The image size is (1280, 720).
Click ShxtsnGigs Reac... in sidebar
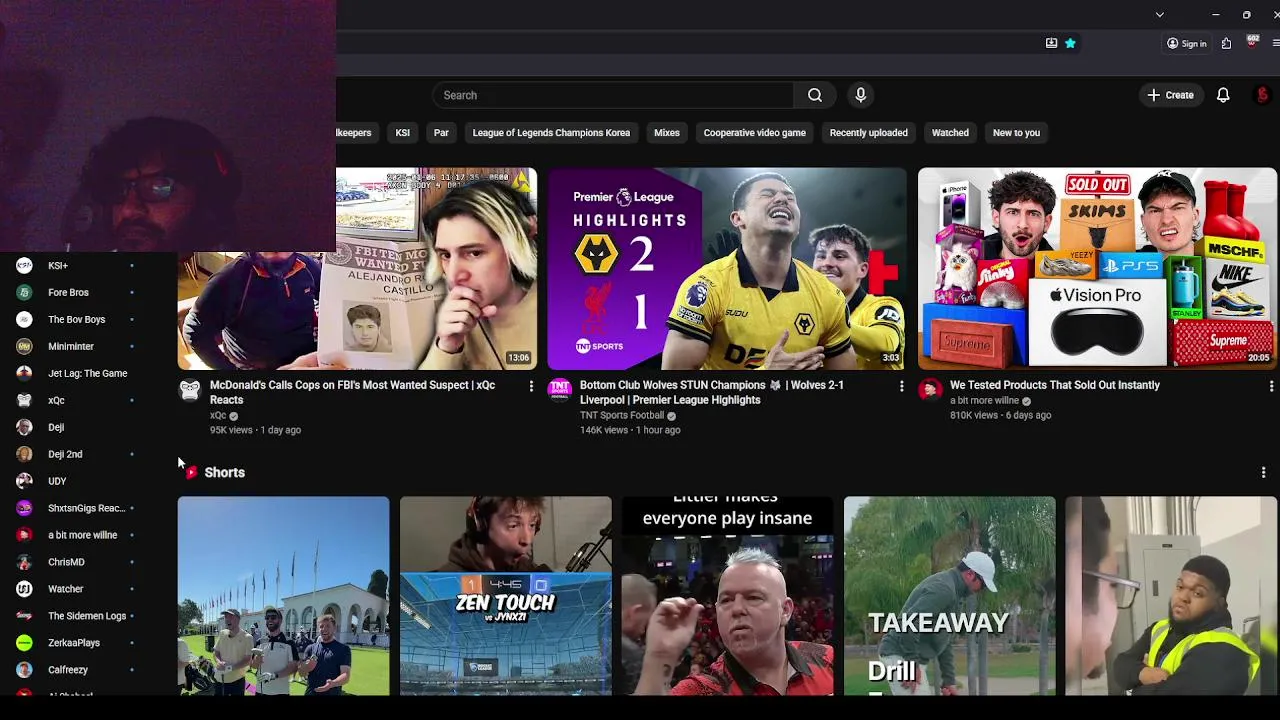86,508
